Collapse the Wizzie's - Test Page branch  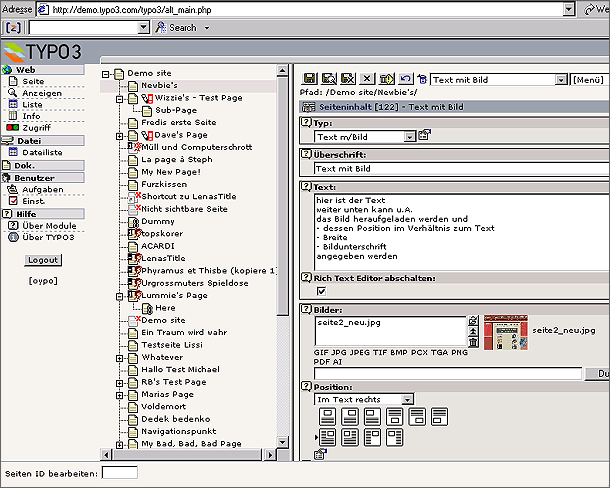click(119, 99)
